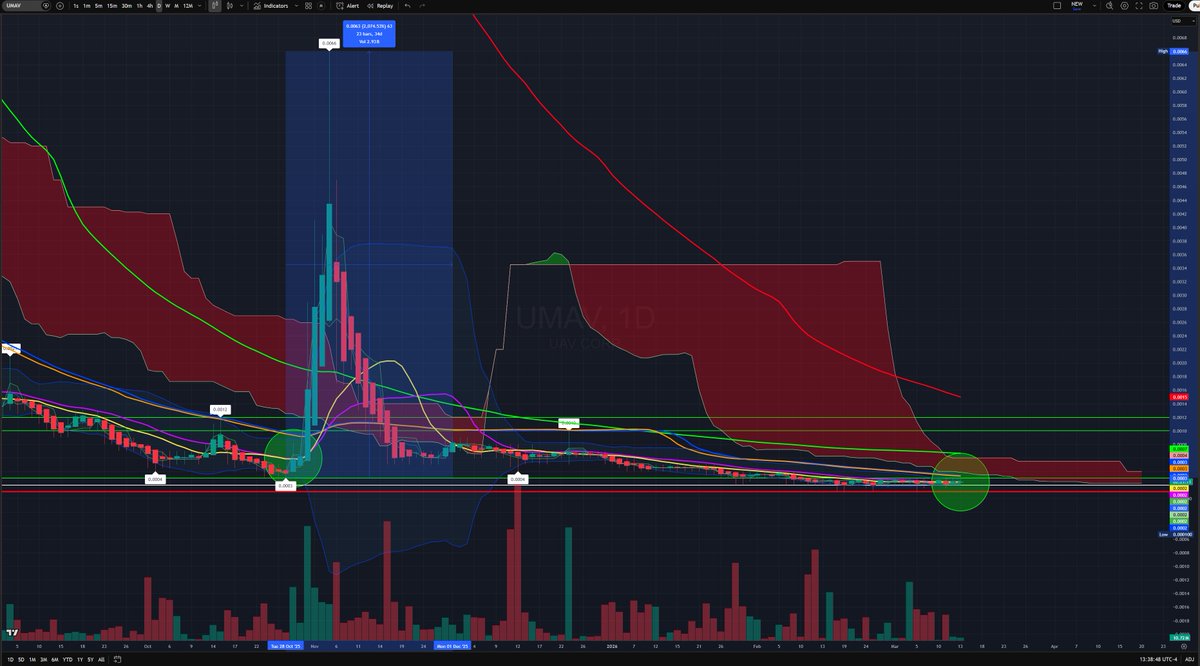Show All date range
Viewport: 1200px width, 666px height.
pos(101,660)
